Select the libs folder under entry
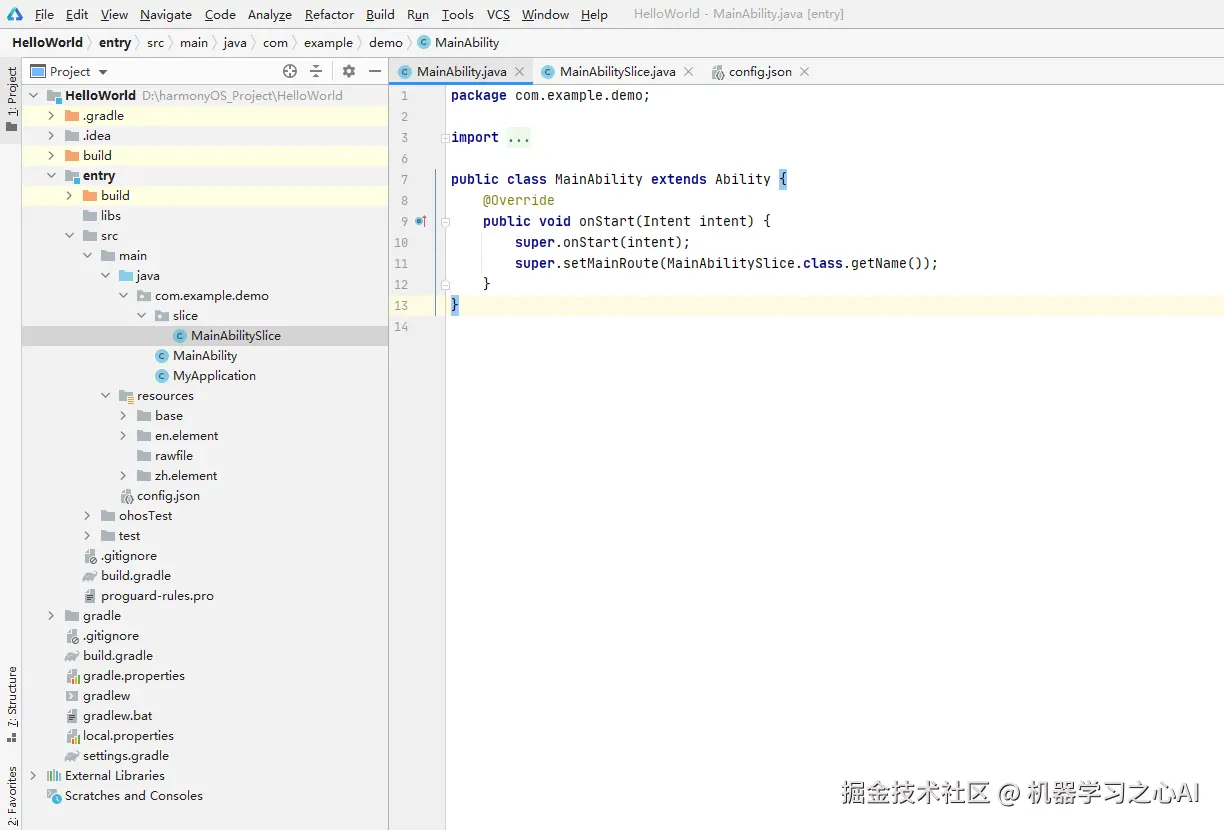 [x=110, y=216]
